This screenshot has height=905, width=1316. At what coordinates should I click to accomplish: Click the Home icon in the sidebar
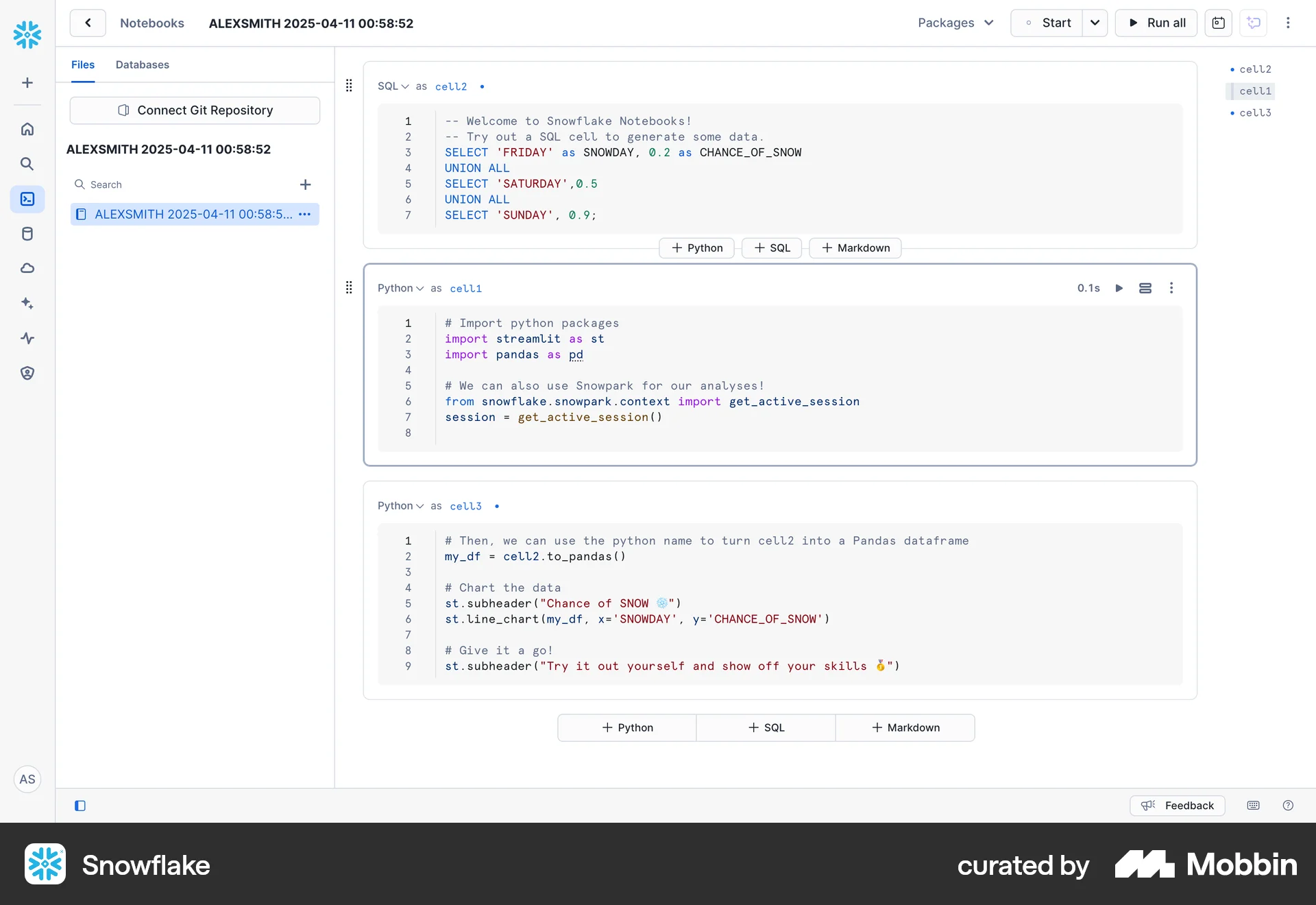coord(27,129)
